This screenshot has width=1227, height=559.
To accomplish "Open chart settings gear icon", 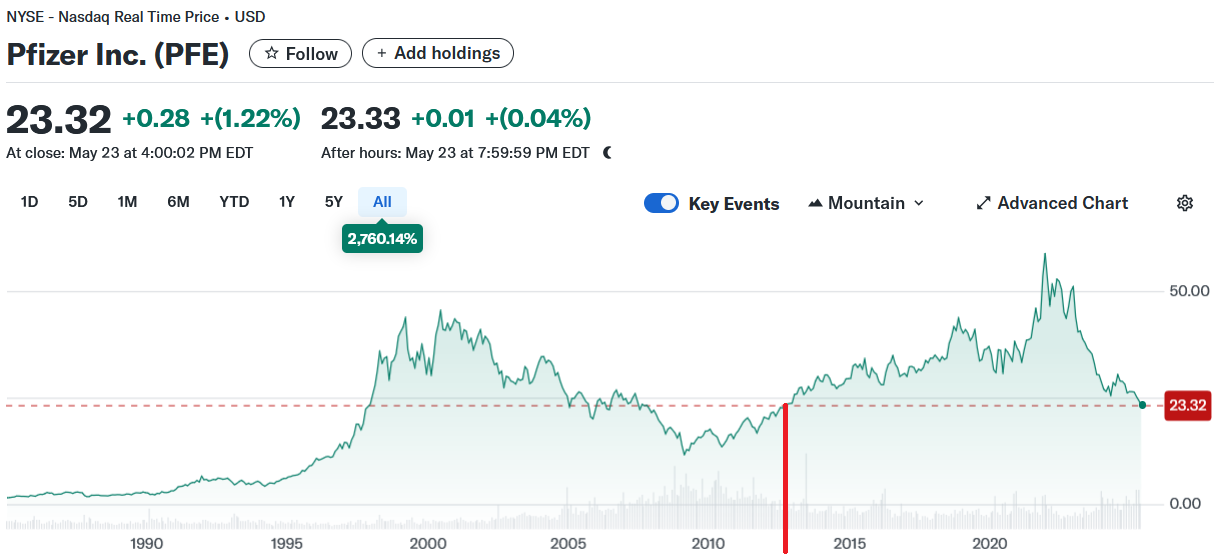I will (x=1185, y=203).
